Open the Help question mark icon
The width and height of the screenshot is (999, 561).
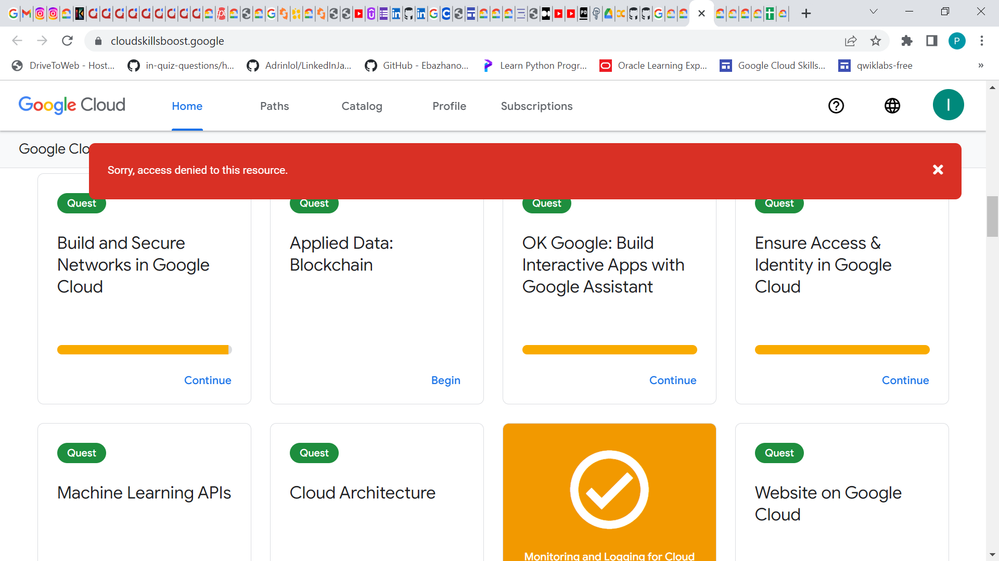click(836, 106)
